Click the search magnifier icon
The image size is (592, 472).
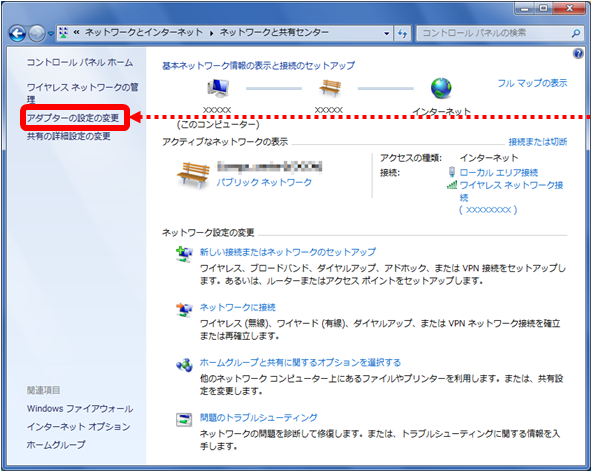[576, 33]
